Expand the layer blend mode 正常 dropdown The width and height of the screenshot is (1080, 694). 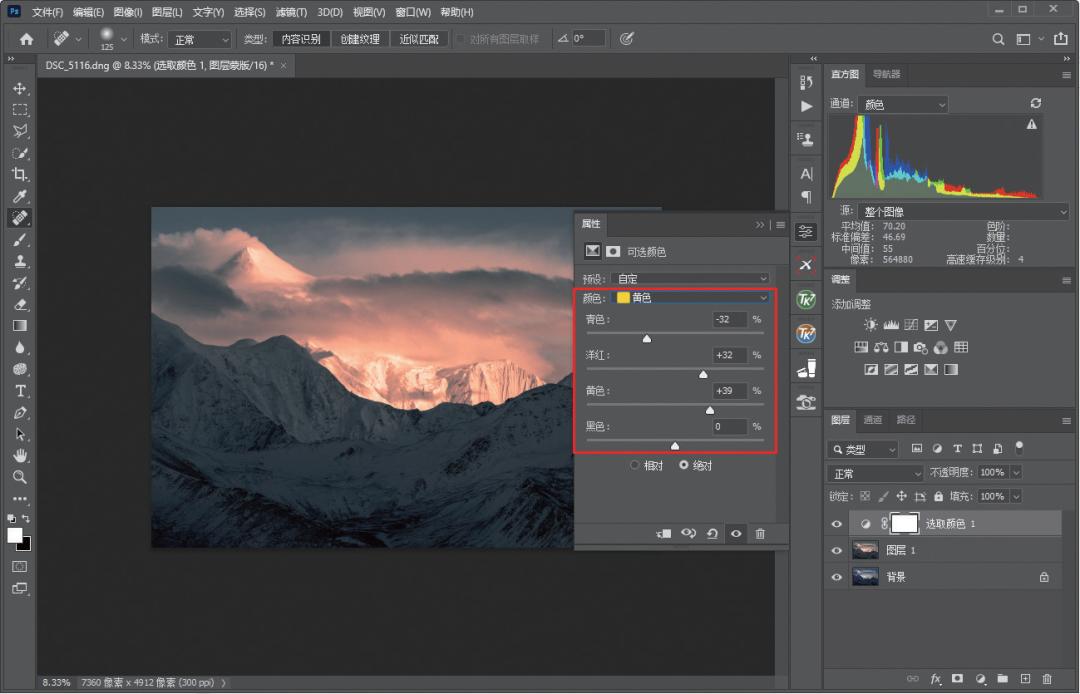876,473
